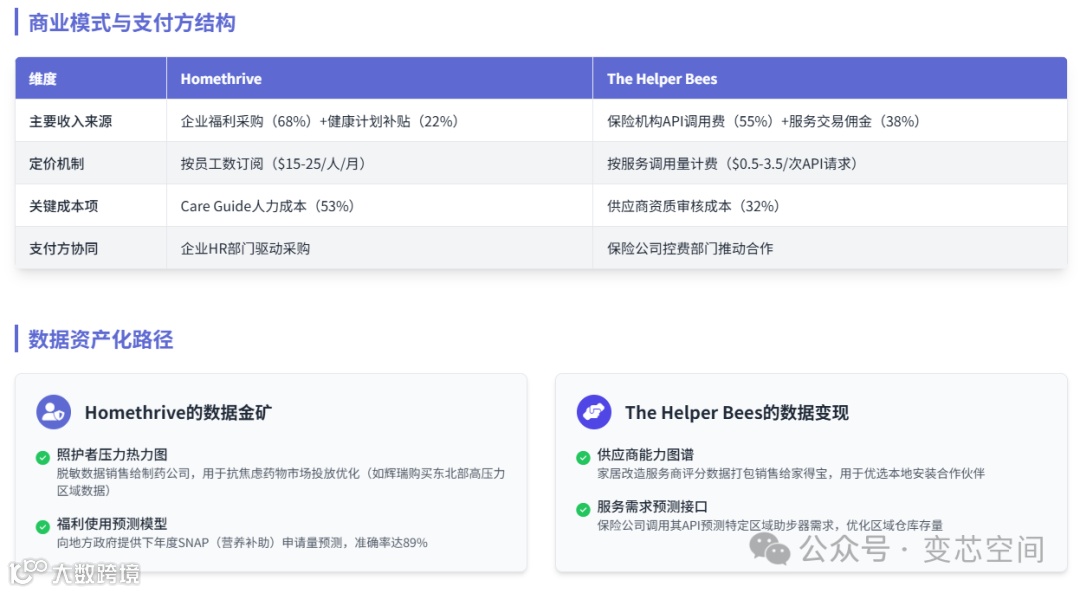Select the 主要收入来源 row label
Viewport: 1080px width, 593px height.
[70, 121]
